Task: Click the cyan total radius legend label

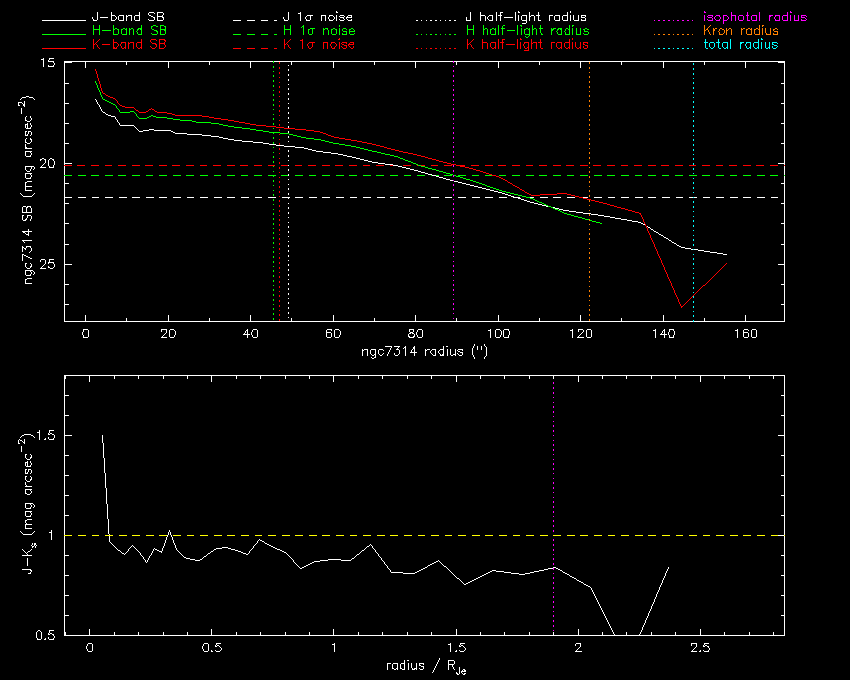Action: (741, 45)
